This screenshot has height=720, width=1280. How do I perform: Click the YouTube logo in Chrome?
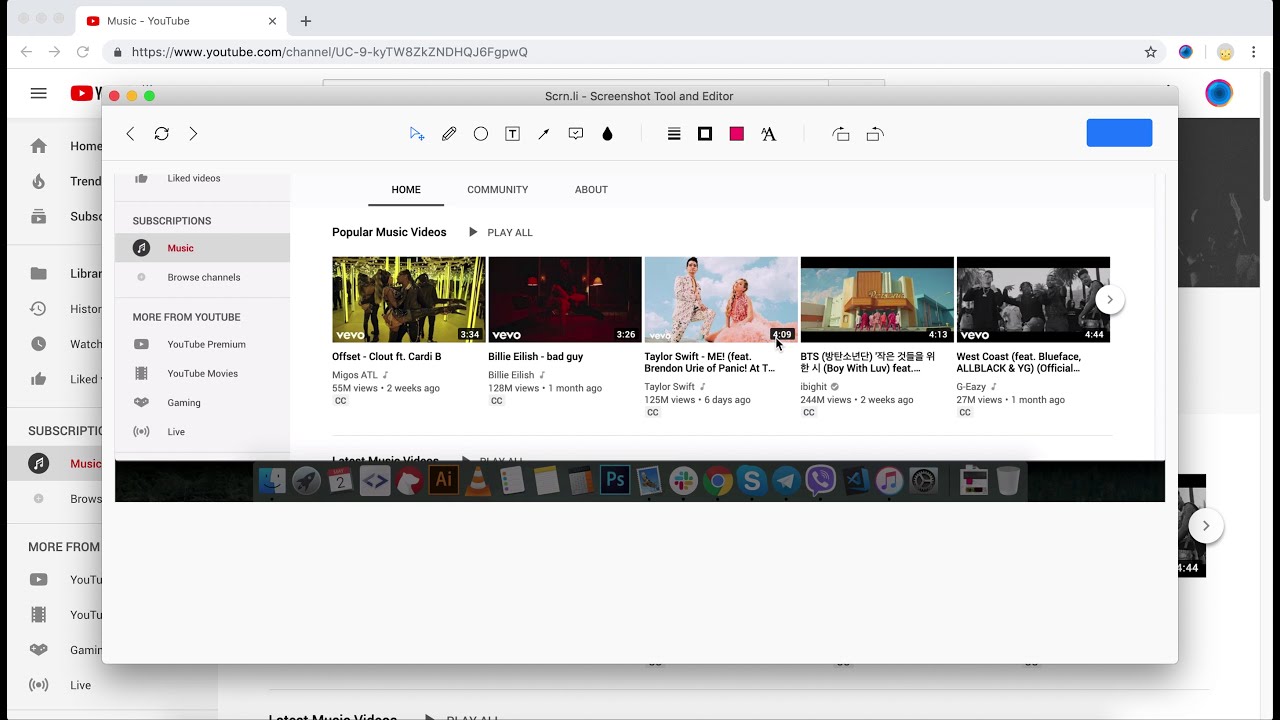[x=85, y=93]
